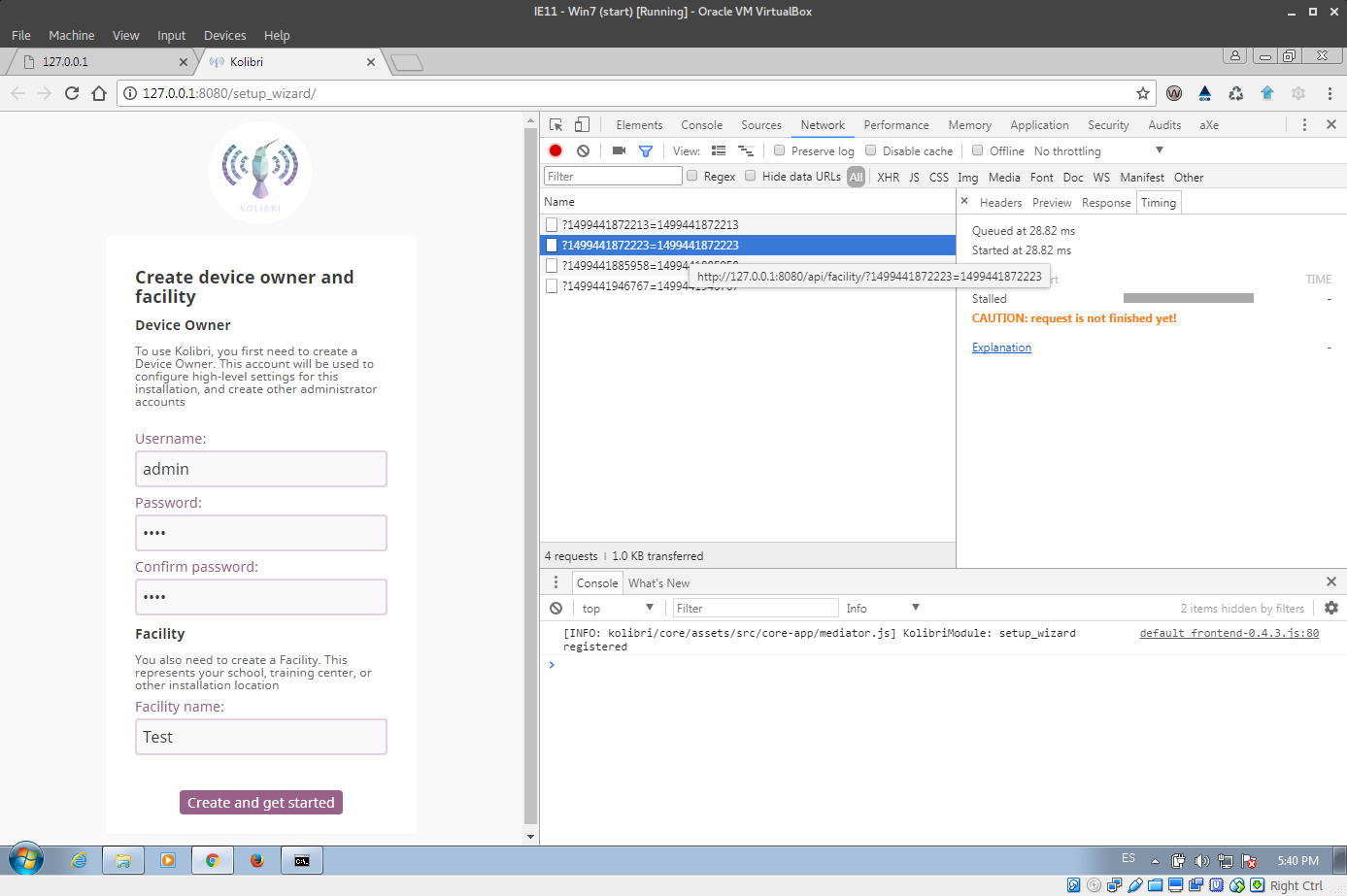Switch to the 127.0.0.1 browser tab

pyautogui.click(x=102, y=61)
